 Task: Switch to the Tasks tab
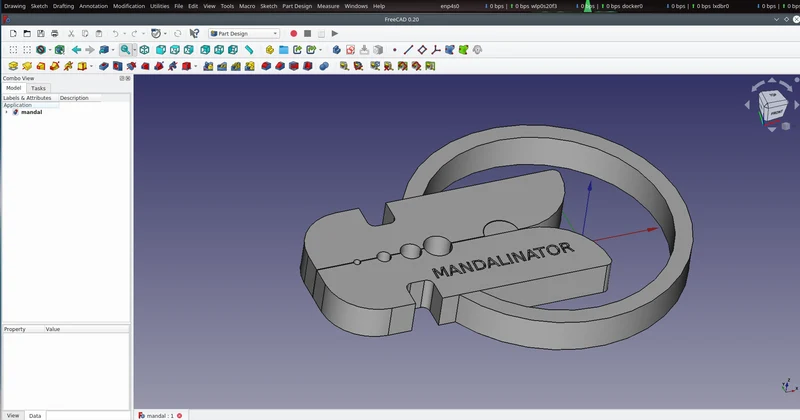[x=38, y=88]
